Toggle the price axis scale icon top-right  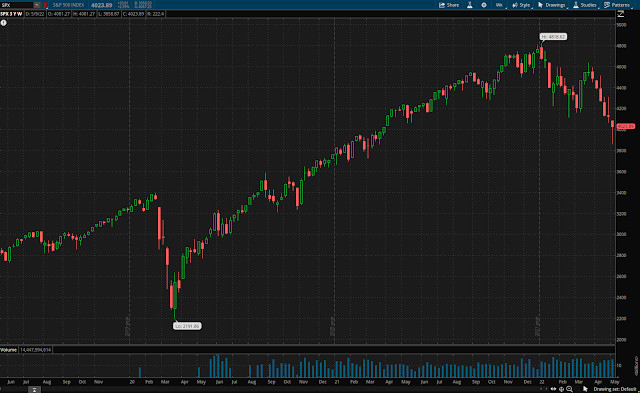[x=621, y=14]
